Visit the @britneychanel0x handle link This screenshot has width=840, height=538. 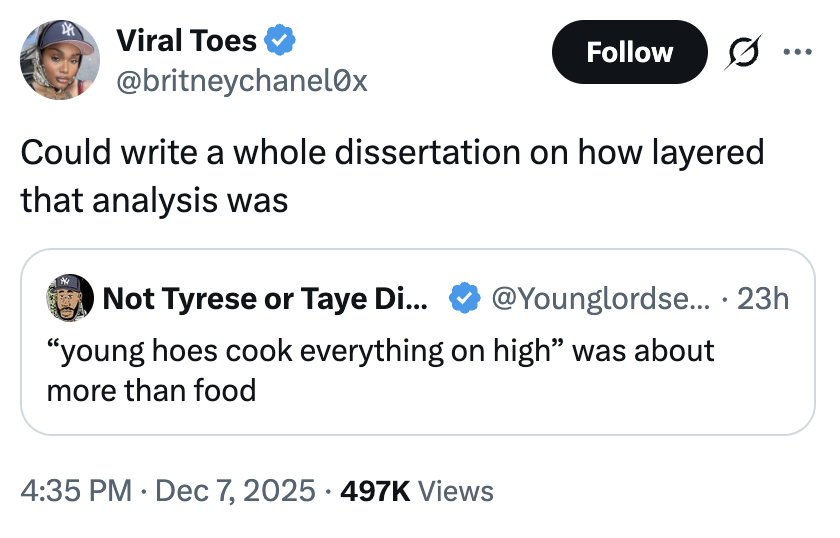(243, 80)
